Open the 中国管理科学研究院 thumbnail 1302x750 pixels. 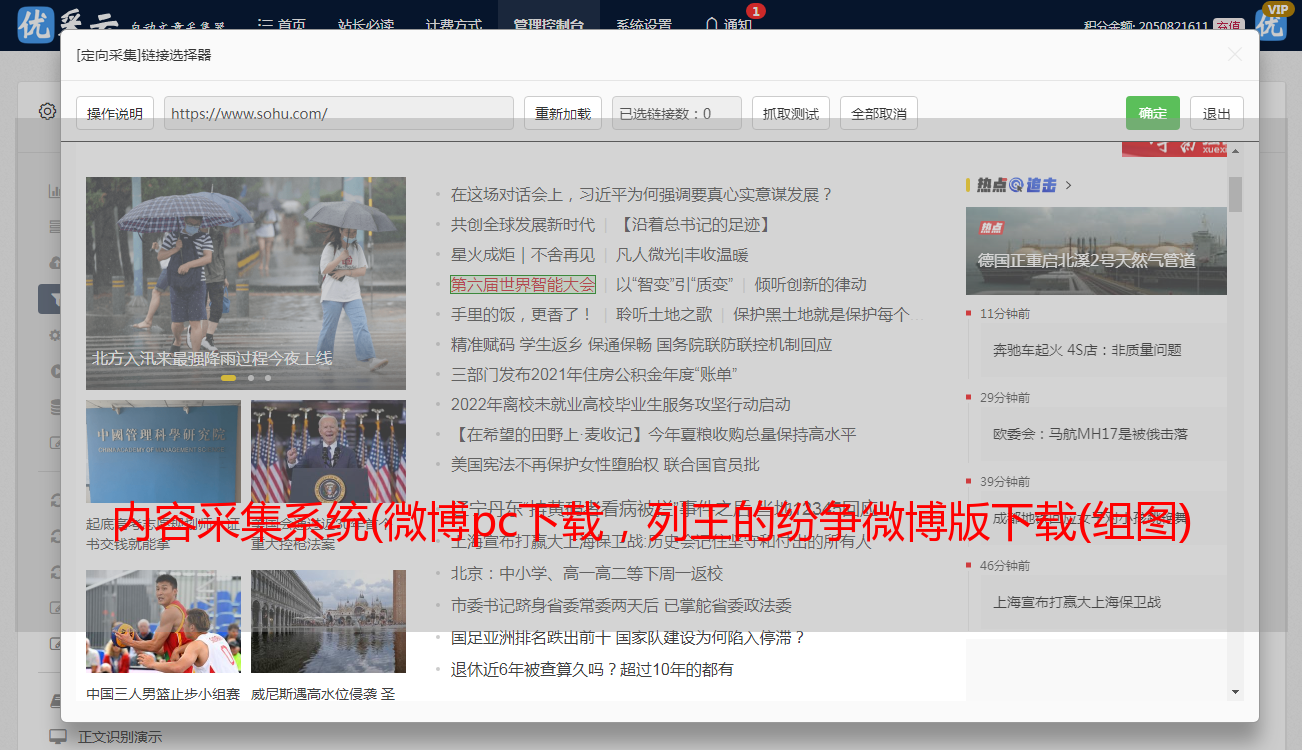click(163, 452)
